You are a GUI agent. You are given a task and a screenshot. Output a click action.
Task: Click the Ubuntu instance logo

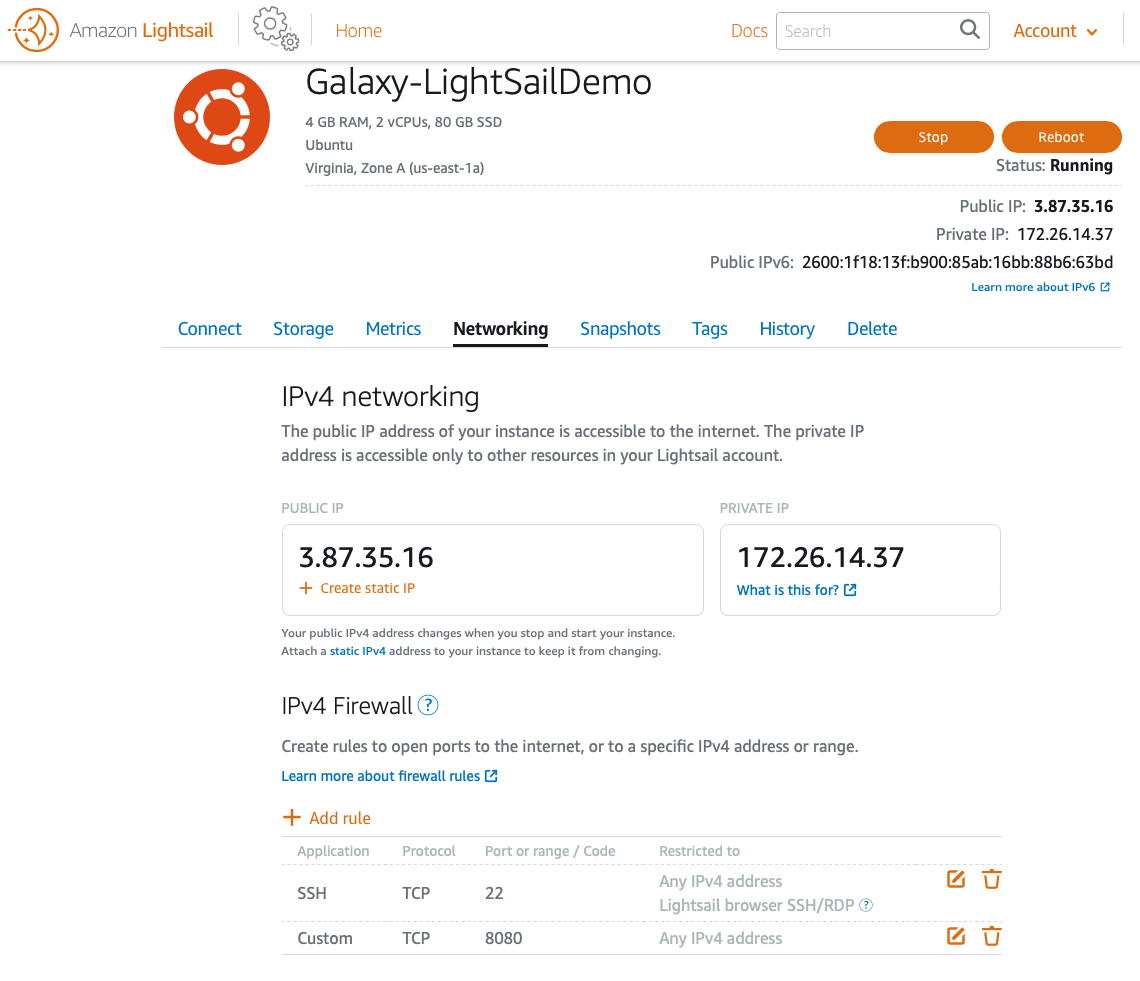pos(222,117)
